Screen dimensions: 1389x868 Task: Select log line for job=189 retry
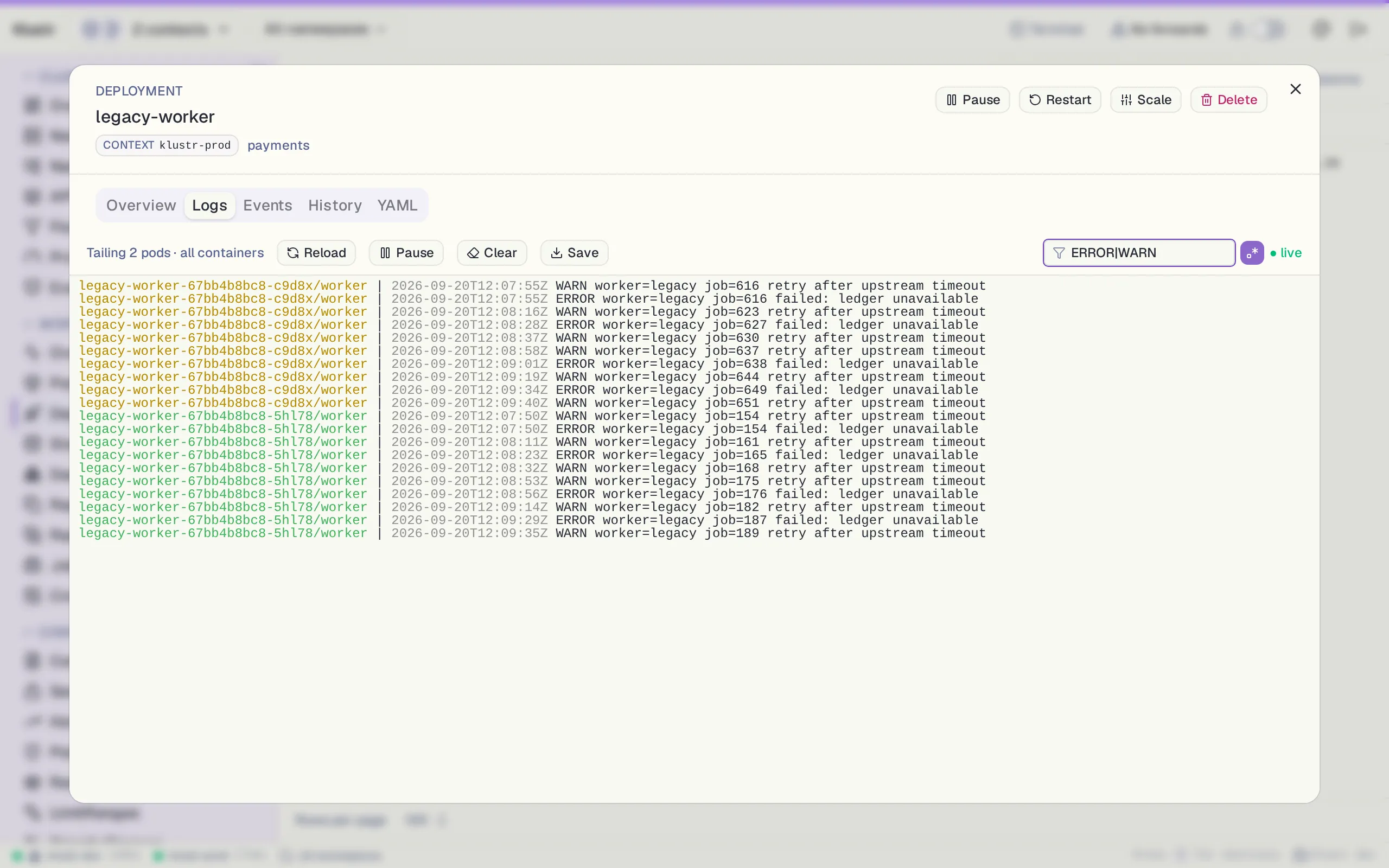(x=533, y=533)
